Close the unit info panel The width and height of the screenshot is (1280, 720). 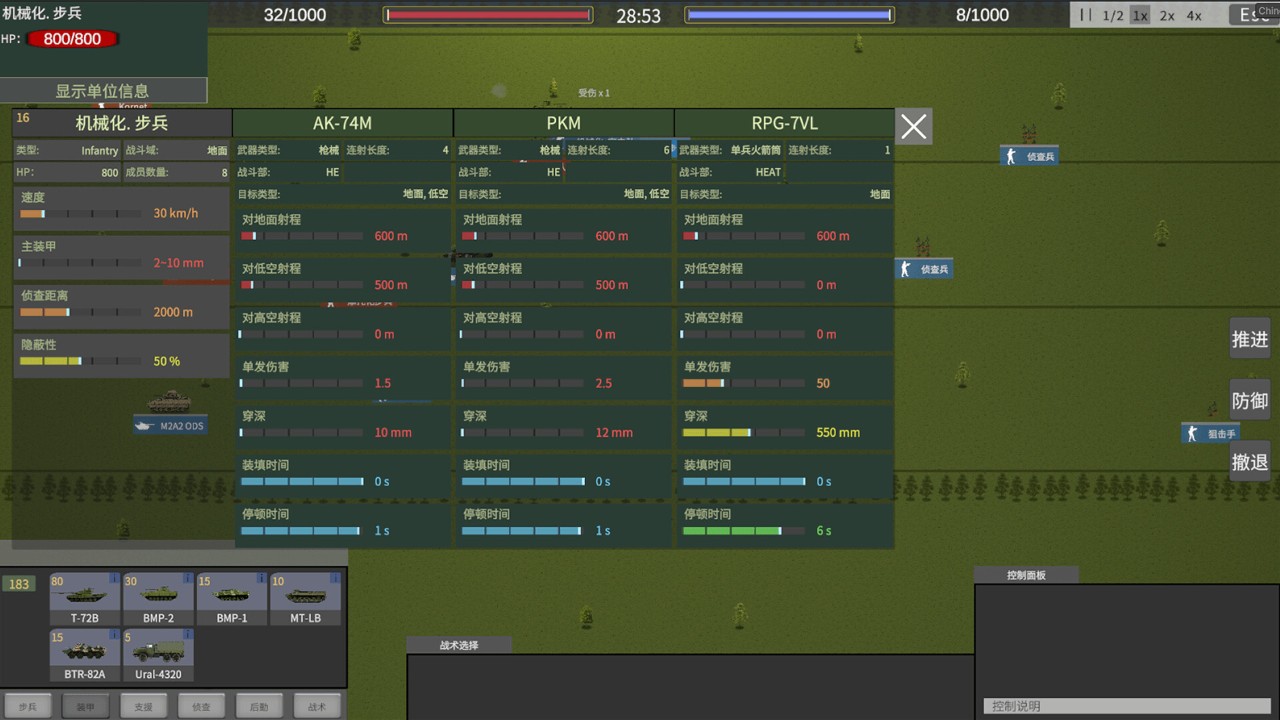coord(913,127)
